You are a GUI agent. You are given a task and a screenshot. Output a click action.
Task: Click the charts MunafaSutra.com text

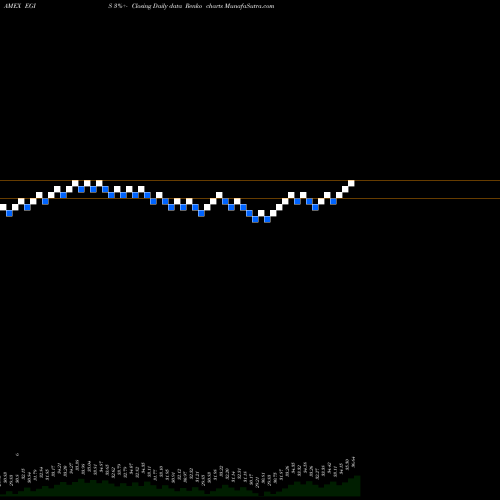240,6
